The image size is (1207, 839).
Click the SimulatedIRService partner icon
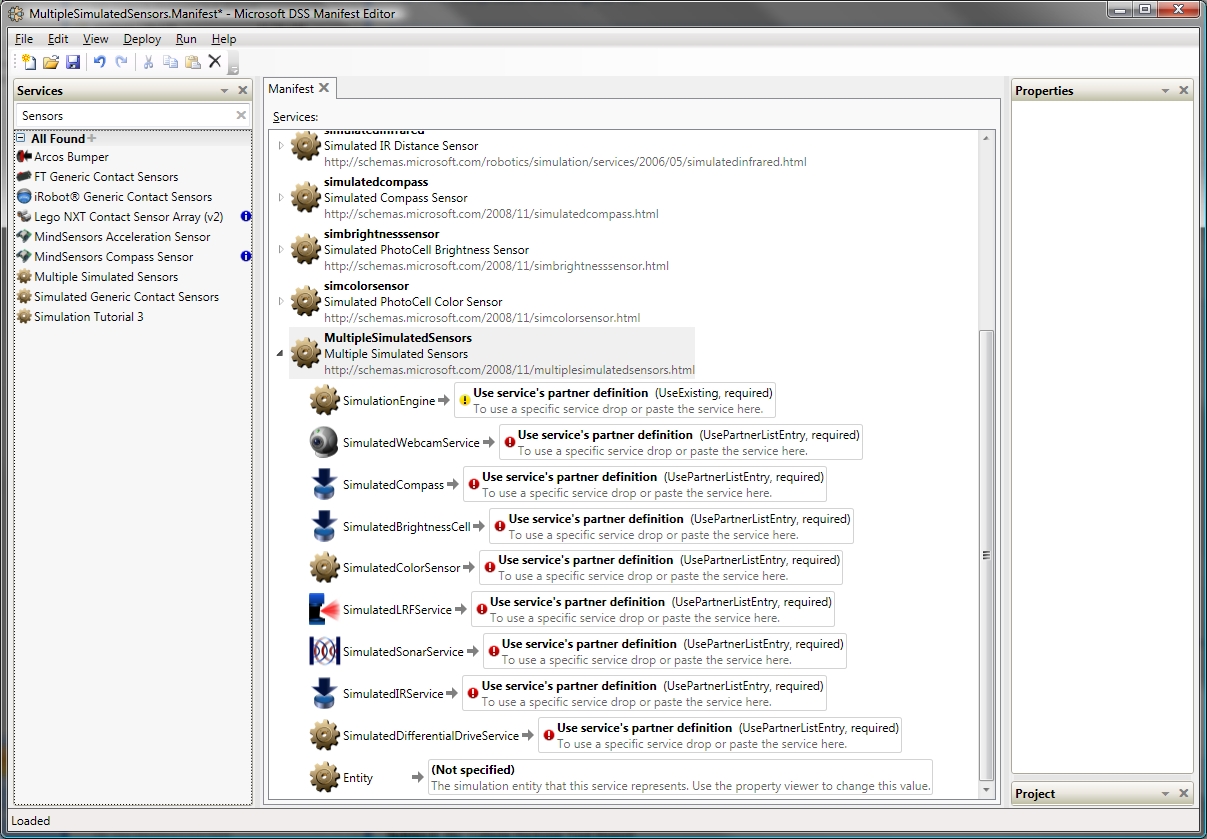pyautogui.click(x=324, y=693)
